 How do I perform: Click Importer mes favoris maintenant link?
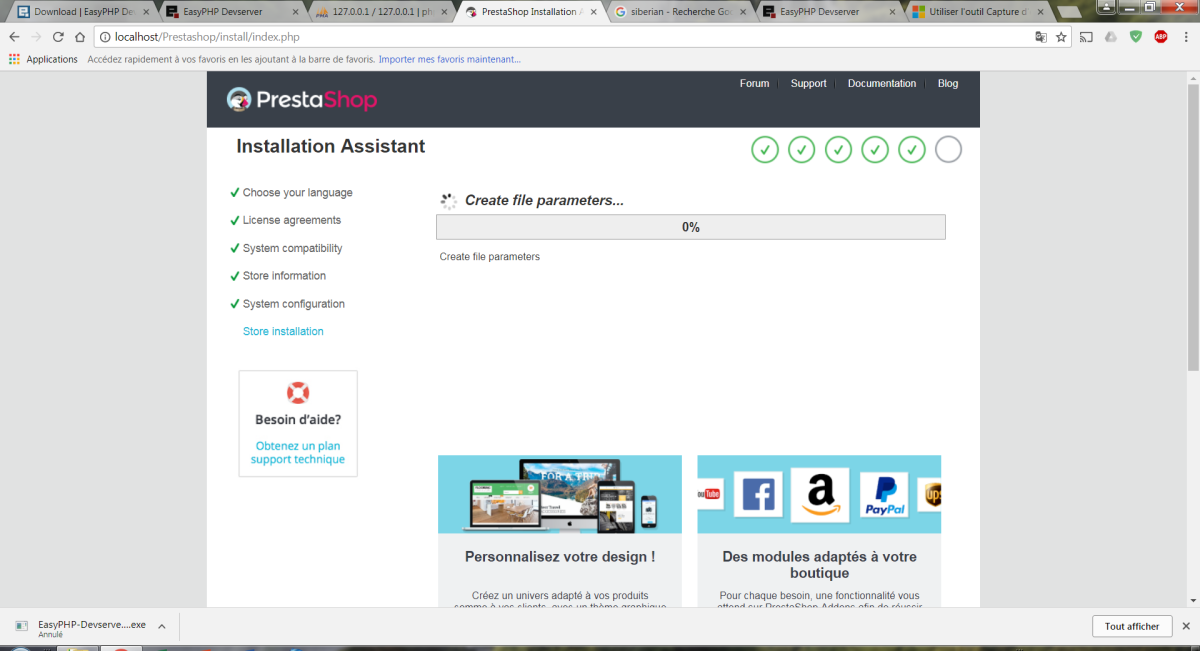450,59
